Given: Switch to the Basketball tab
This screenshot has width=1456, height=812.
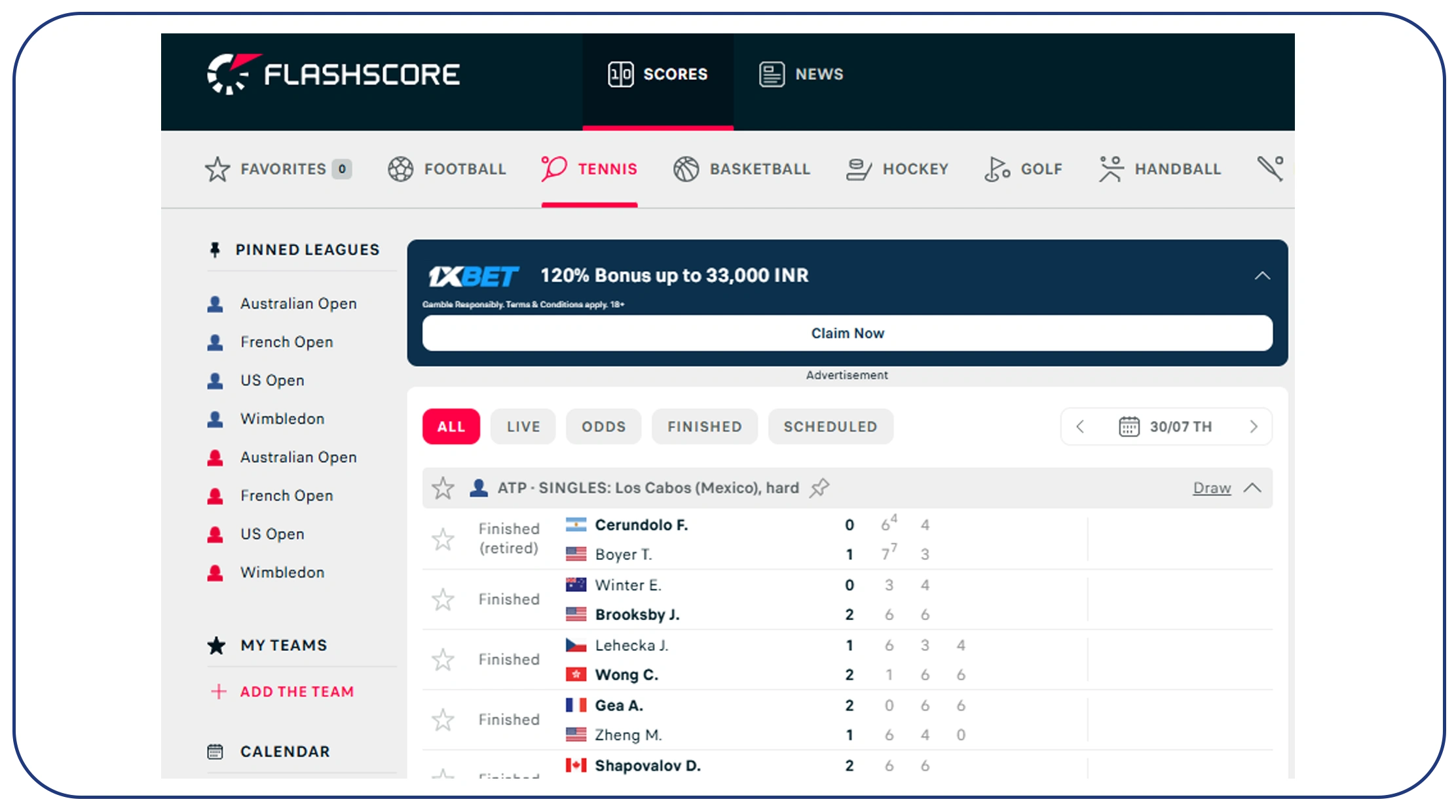Looking at the screenshot, I should 741,169.
